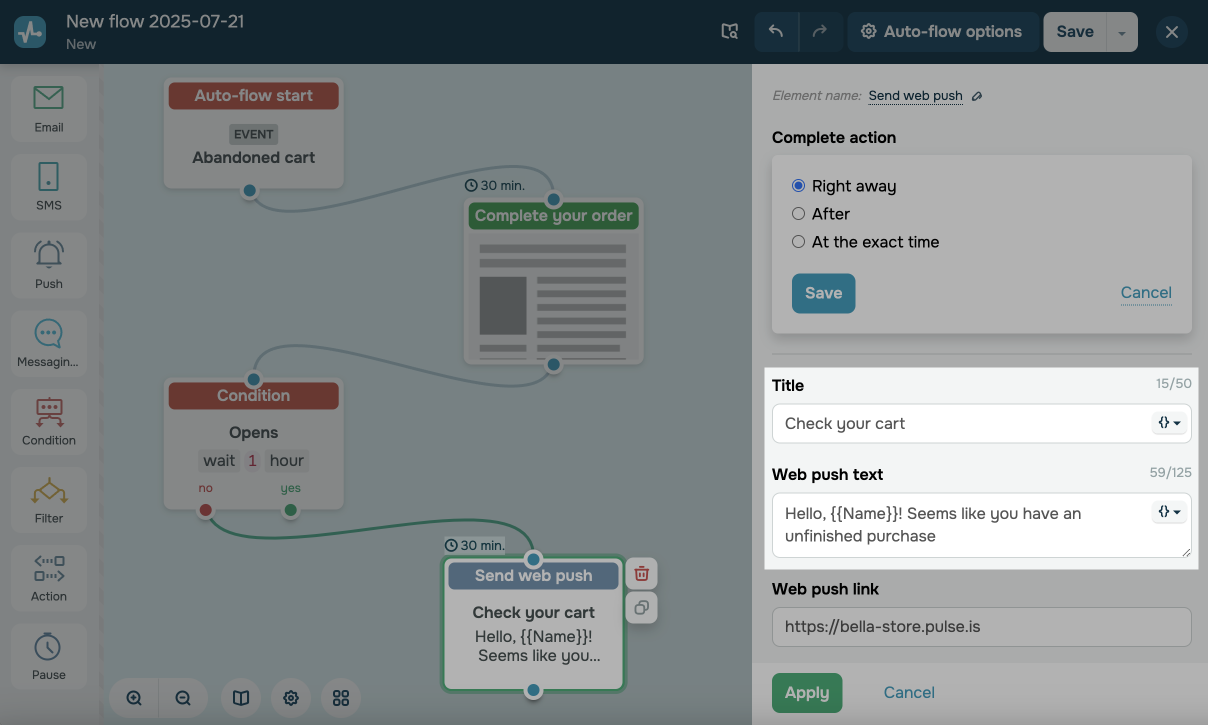The width and height of the screenshot is (1208, 725).
Task: Select At the exact time option
Action: coord(798,242)
